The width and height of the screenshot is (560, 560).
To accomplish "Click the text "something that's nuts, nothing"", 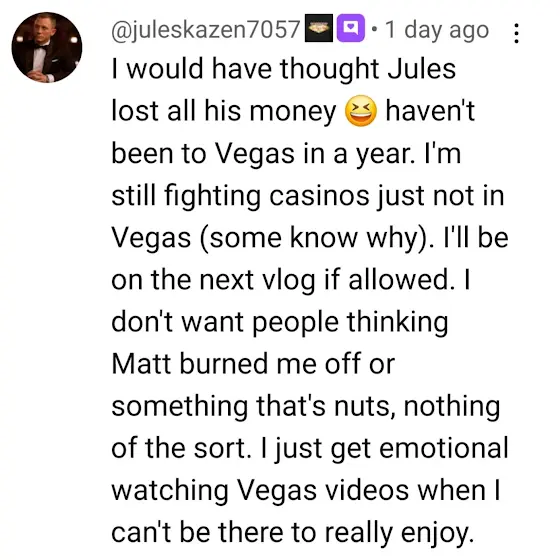I will (306, 406).
